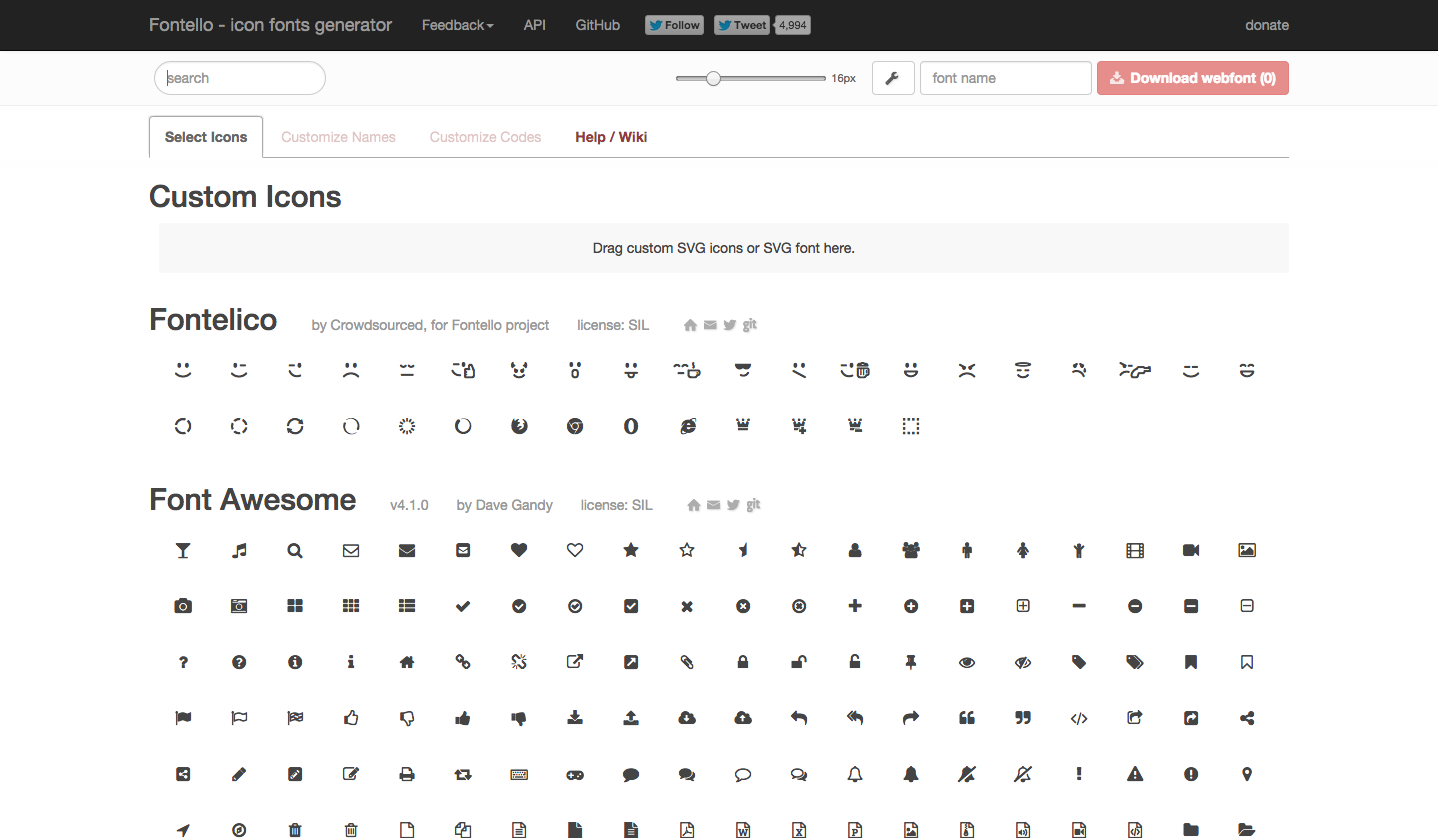1438x838 pixels.
Task: Select the plain pencil icon
Action: click(239, 774)
